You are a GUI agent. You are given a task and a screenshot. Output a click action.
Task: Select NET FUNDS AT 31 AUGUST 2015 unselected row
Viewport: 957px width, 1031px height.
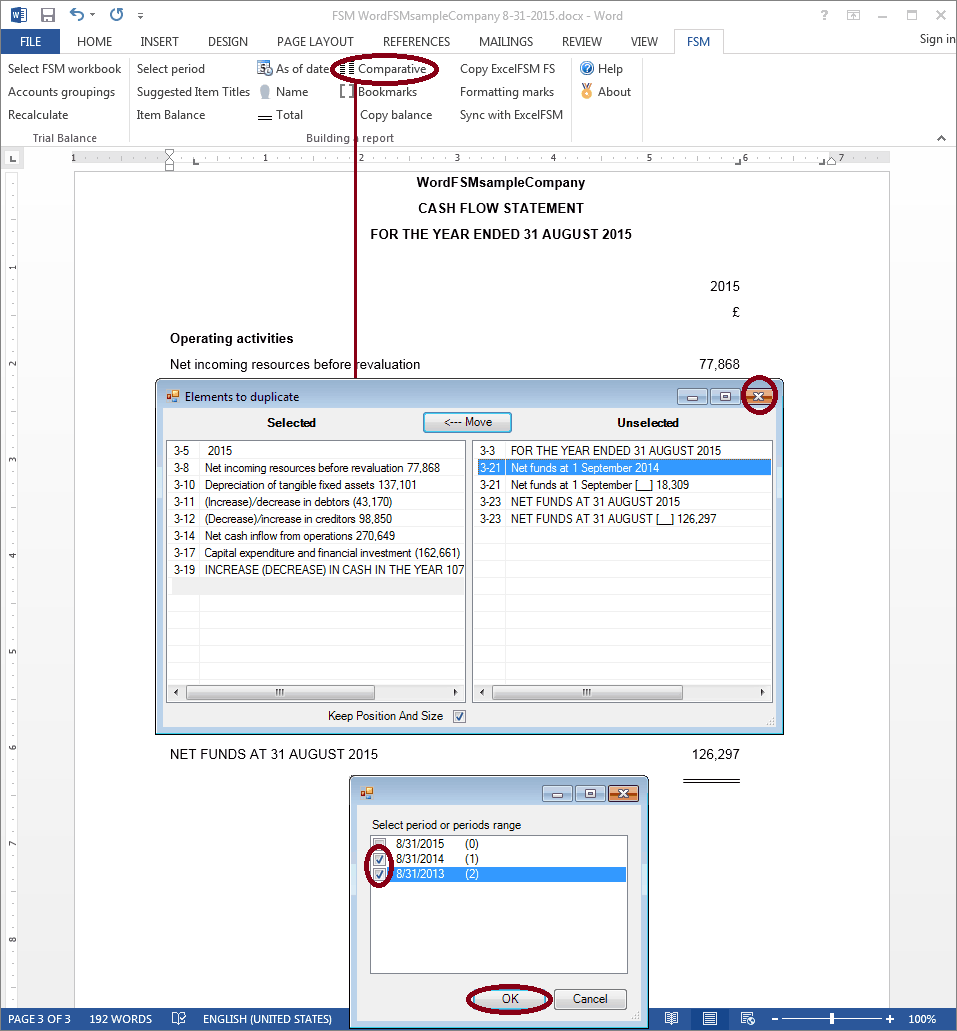624,502
